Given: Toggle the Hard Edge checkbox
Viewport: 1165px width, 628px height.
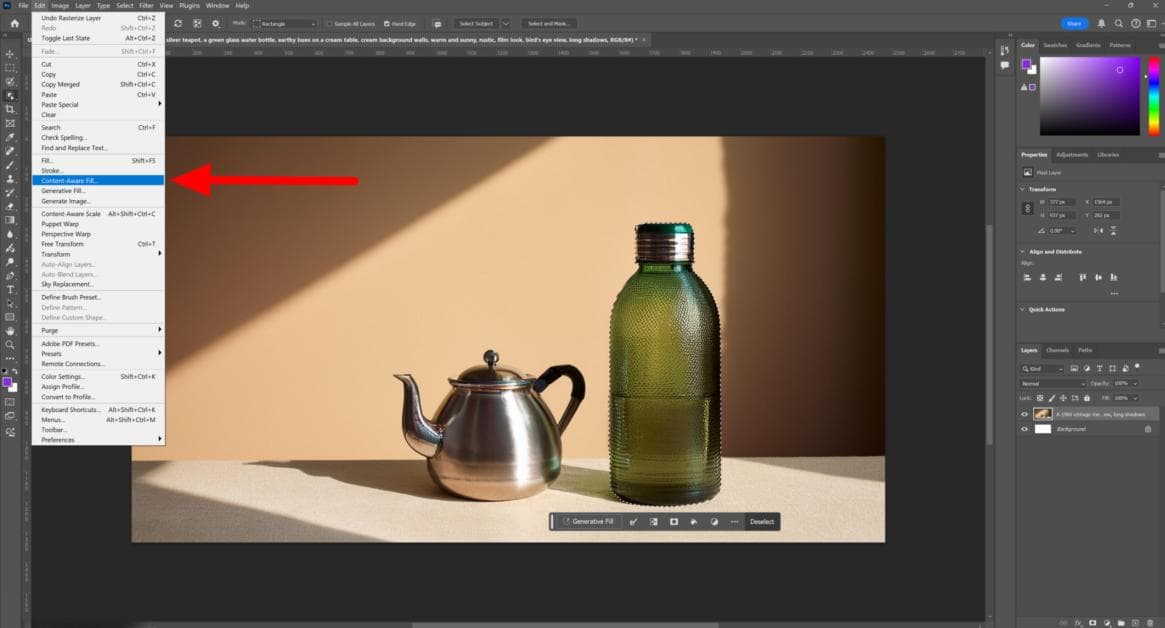Looking at the screenshot, I should [x=386, y=24].
